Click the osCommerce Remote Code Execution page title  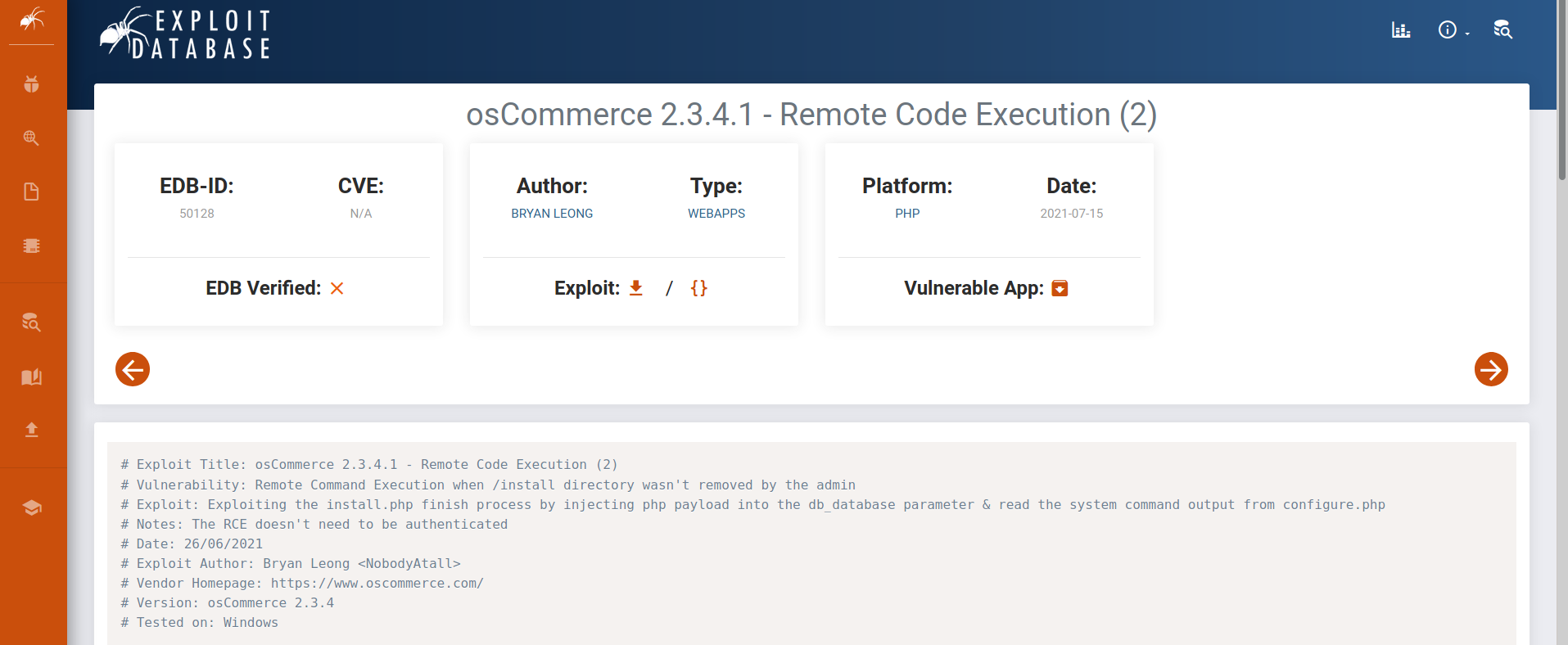[811, 115]
